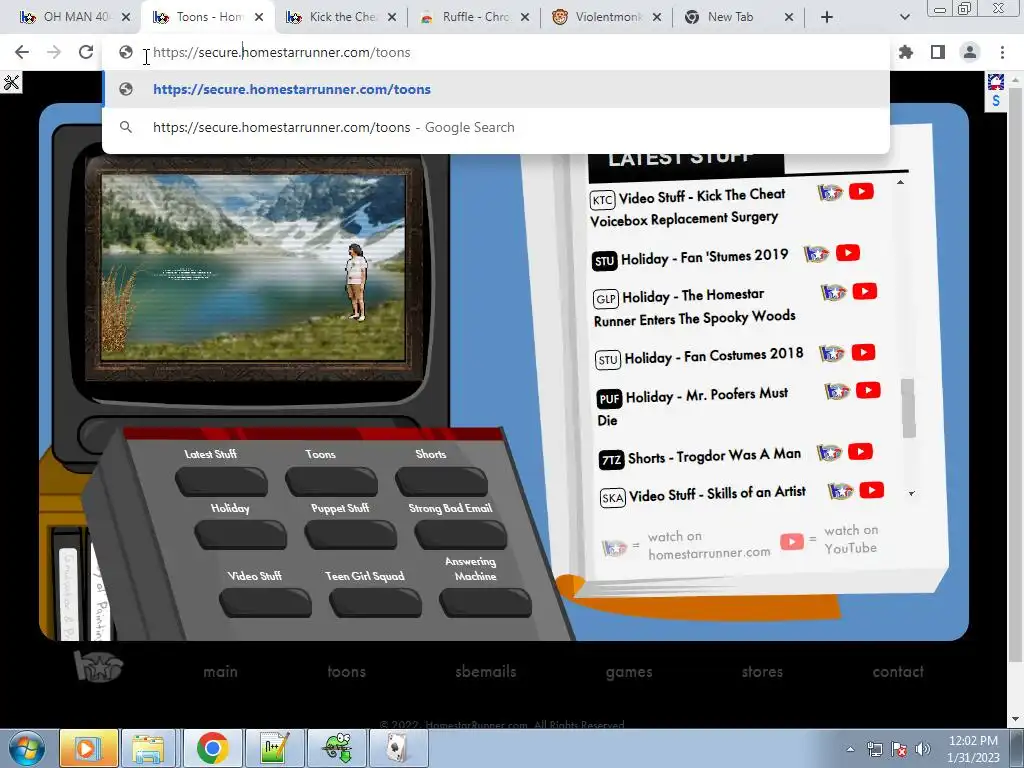Open the contact footer link

pos(898,671)
